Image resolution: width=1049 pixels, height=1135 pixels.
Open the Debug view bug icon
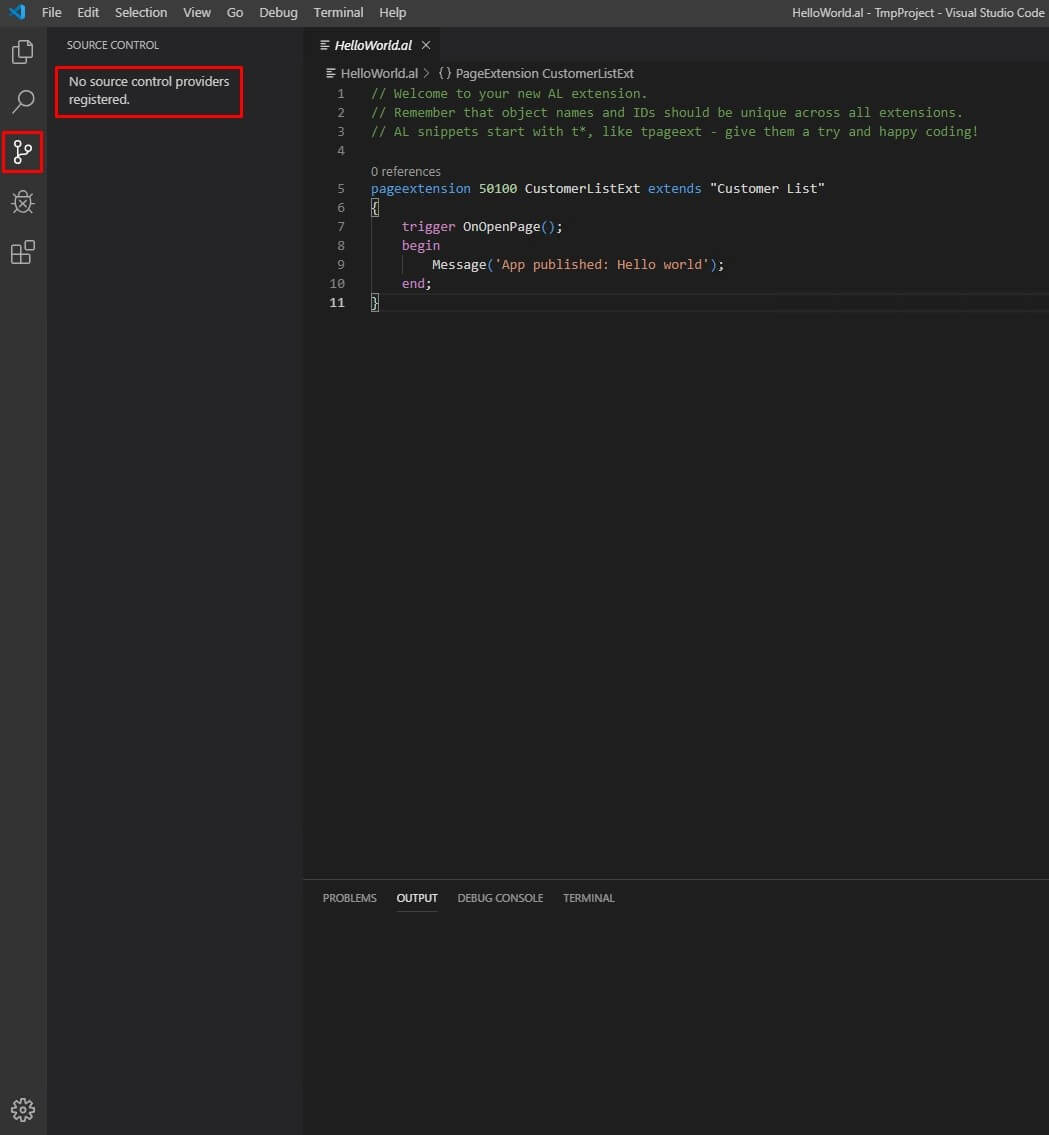coord(22,202)
